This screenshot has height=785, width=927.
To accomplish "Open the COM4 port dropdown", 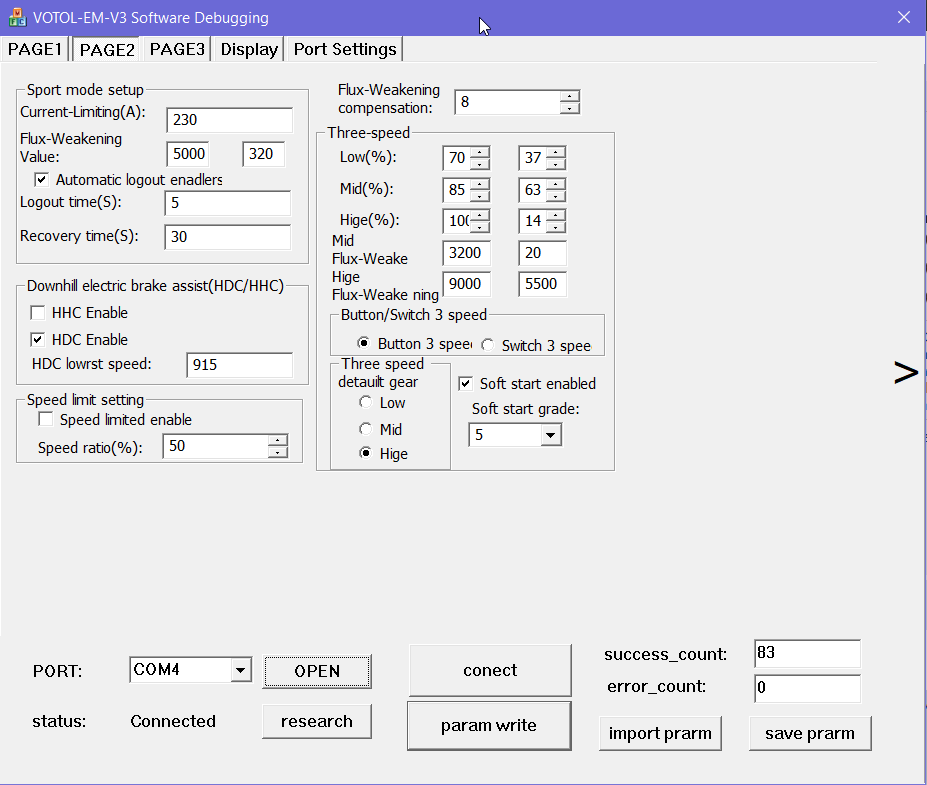I will (240, 670).
